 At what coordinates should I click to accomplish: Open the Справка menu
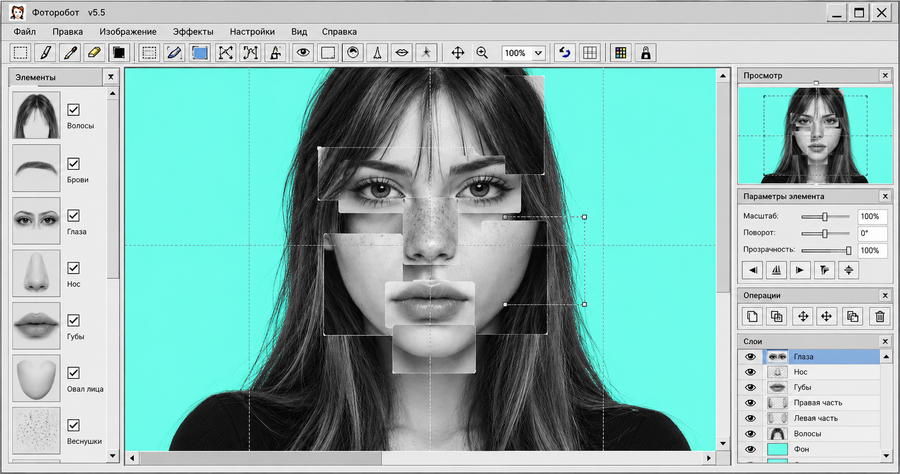pos(339,32)
